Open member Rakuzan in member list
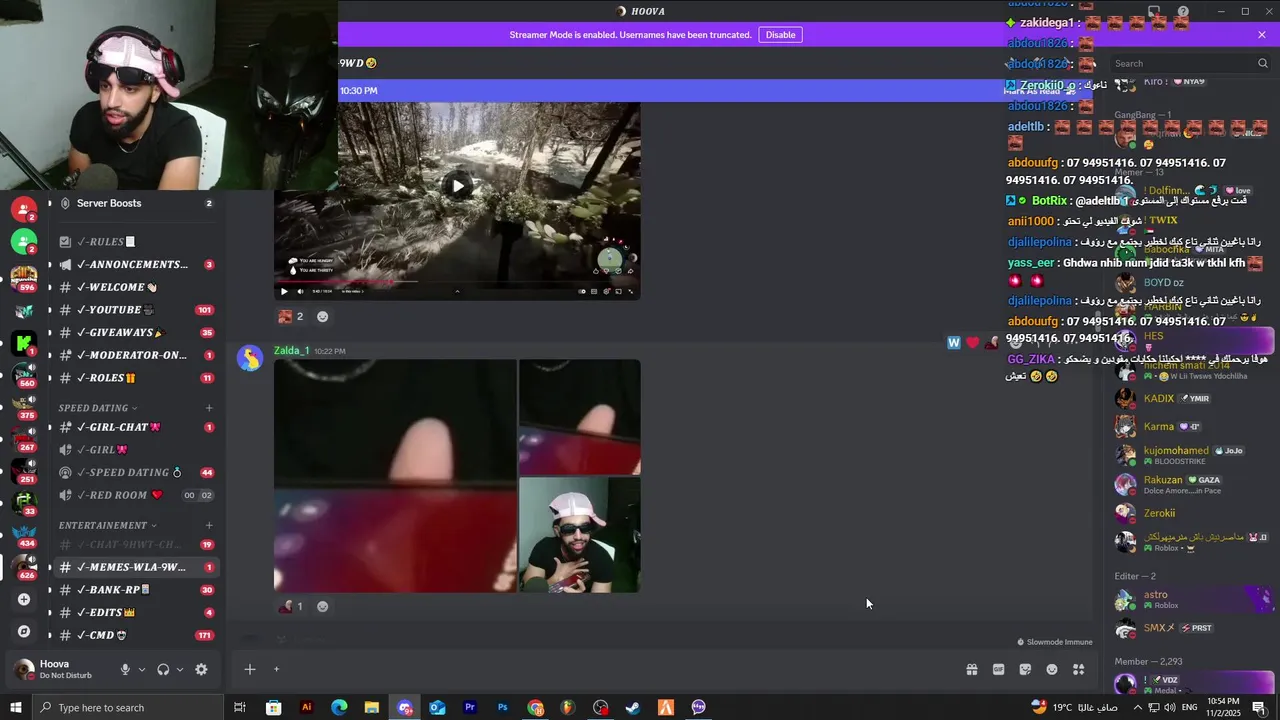The width and height of the screenshot is (1280, 720). pyautogui.click(x=1190, y=484)
